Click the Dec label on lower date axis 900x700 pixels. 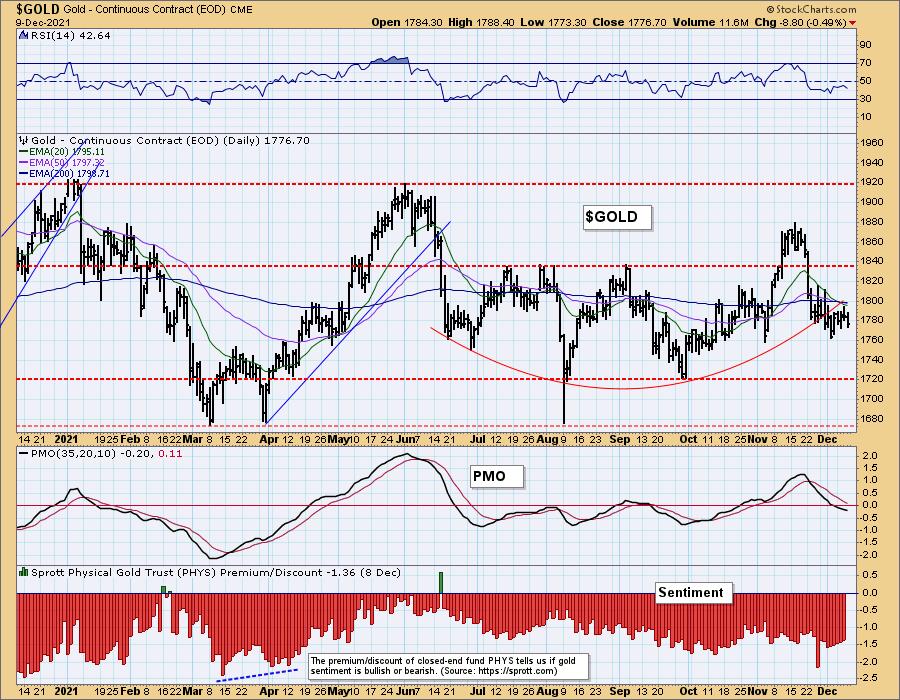point(827,691)
